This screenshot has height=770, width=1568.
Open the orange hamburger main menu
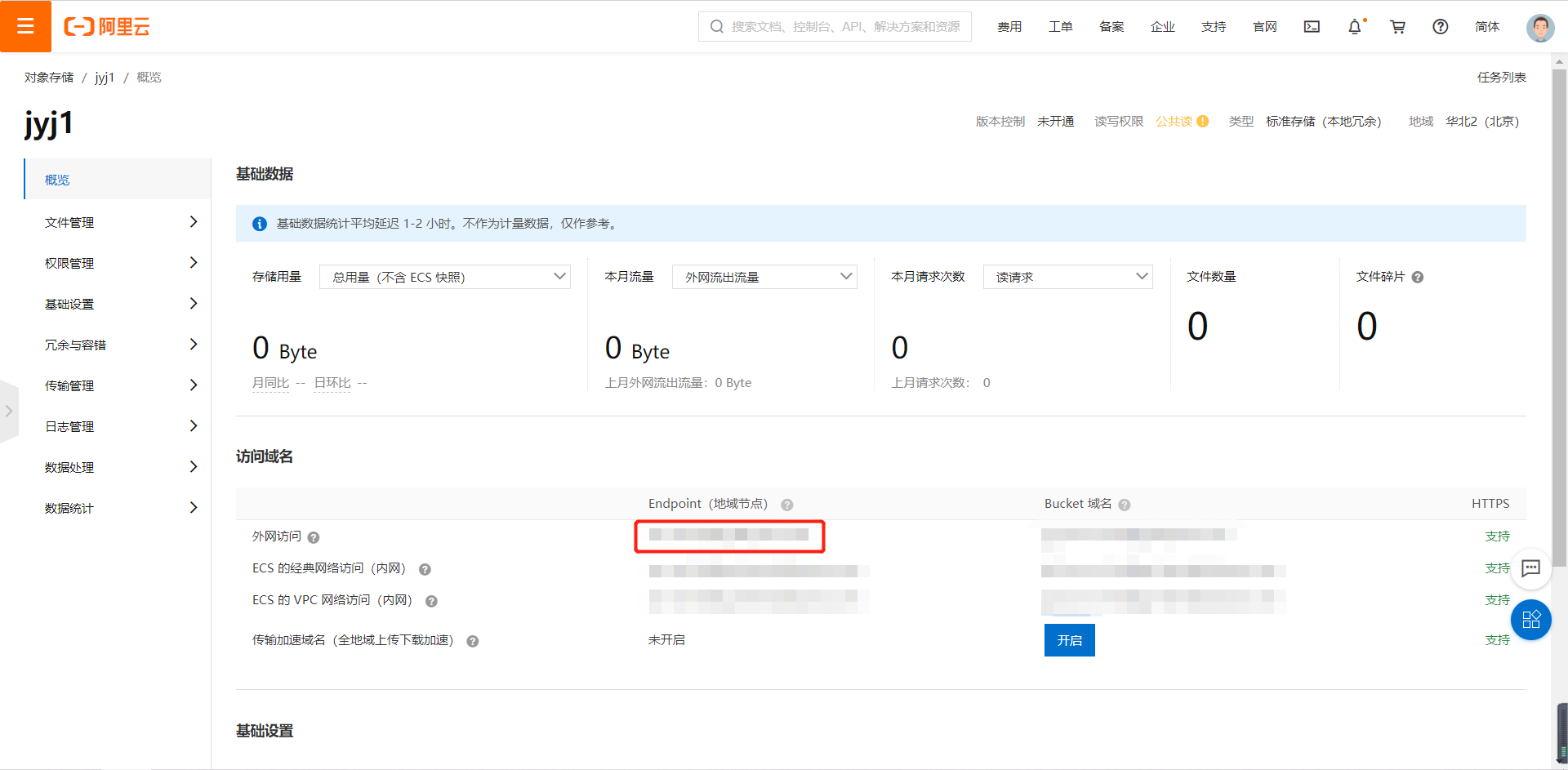click(x=25, y=26)
